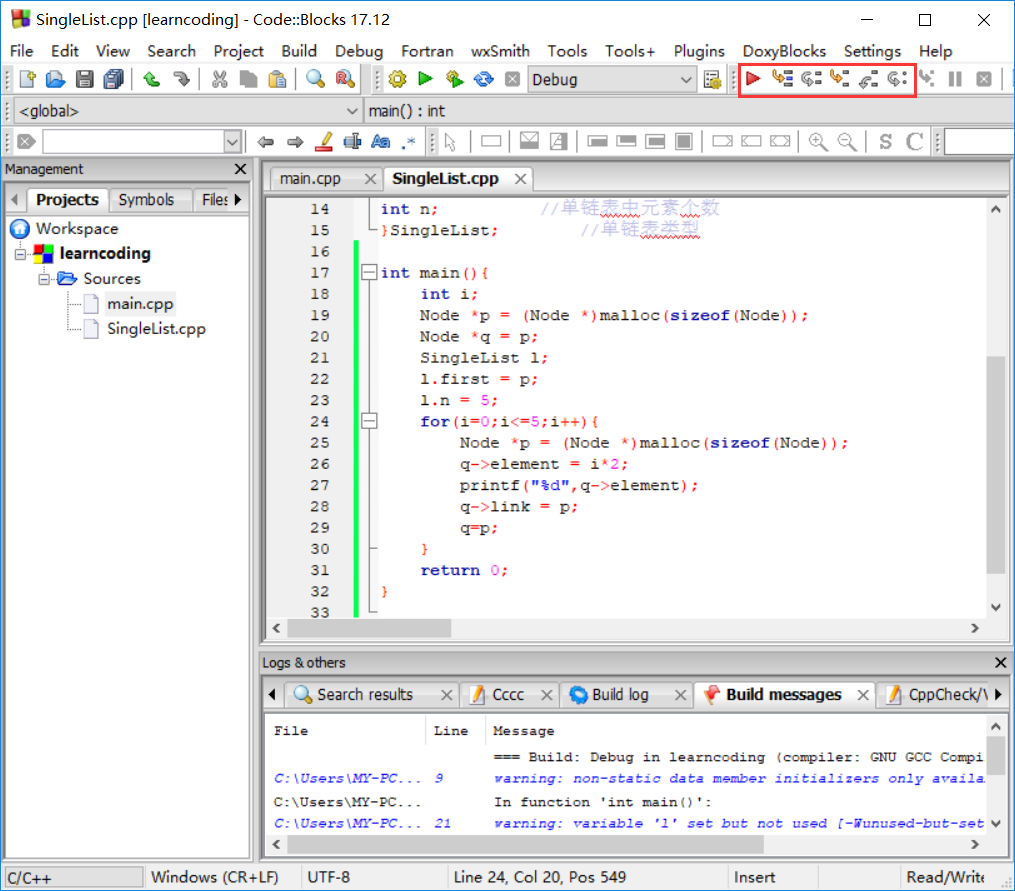This screenshot has height=891, width=1015.
Task: Click the Next line debug icon
Action: click(810, 79)
